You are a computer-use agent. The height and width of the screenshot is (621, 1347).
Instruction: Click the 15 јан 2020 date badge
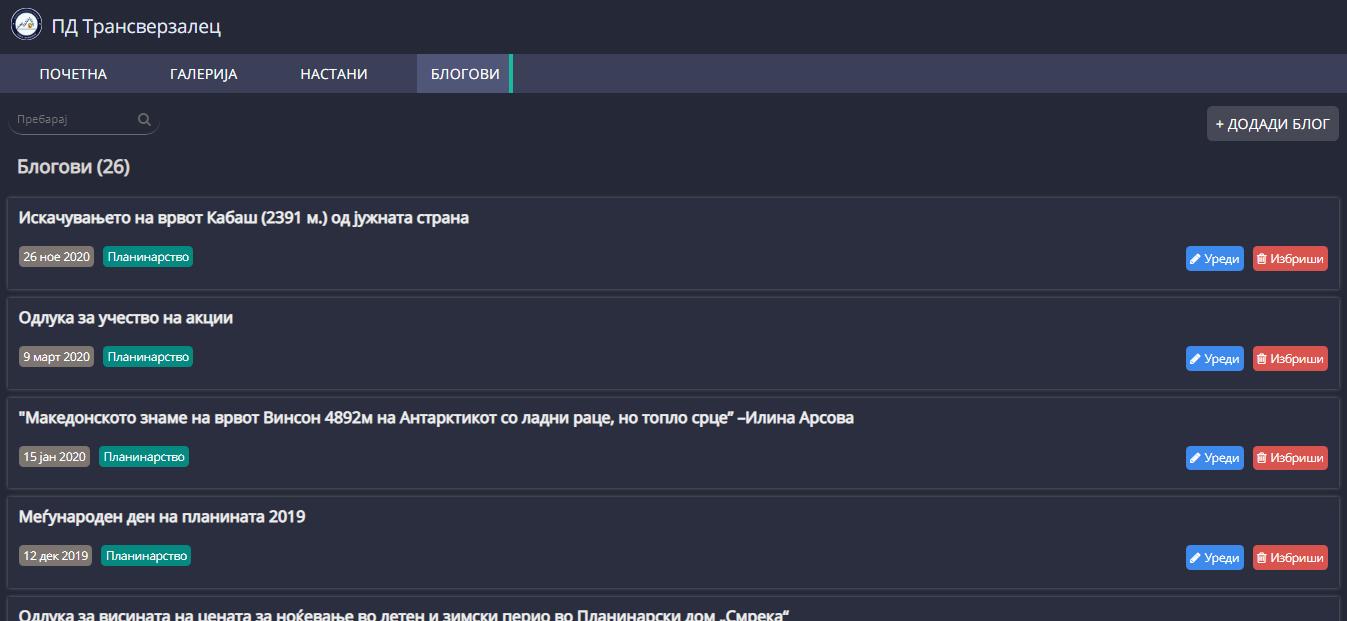click(54, 457)
